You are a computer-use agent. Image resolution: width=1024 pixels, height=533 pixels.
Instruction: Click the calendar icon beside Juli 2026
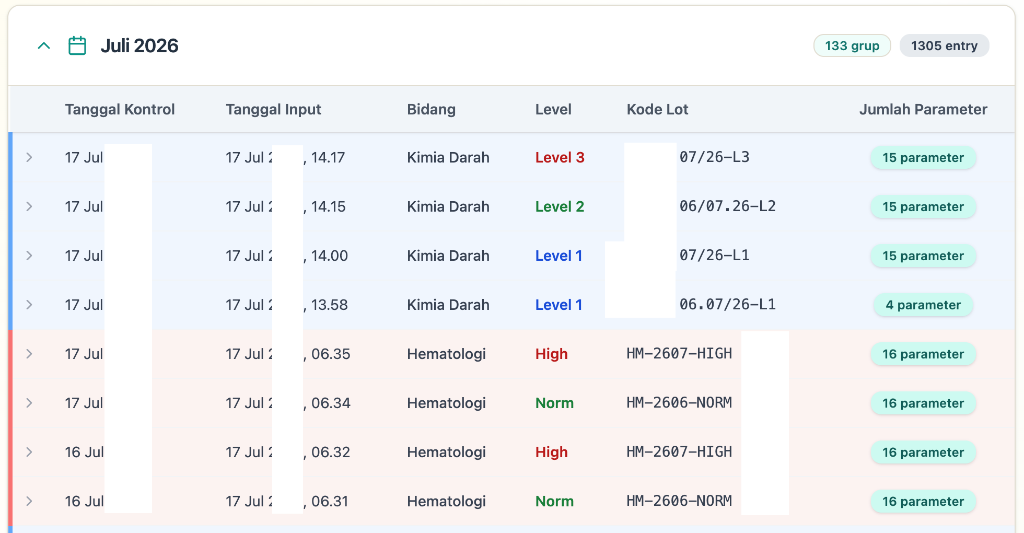(x=77, y=46)
